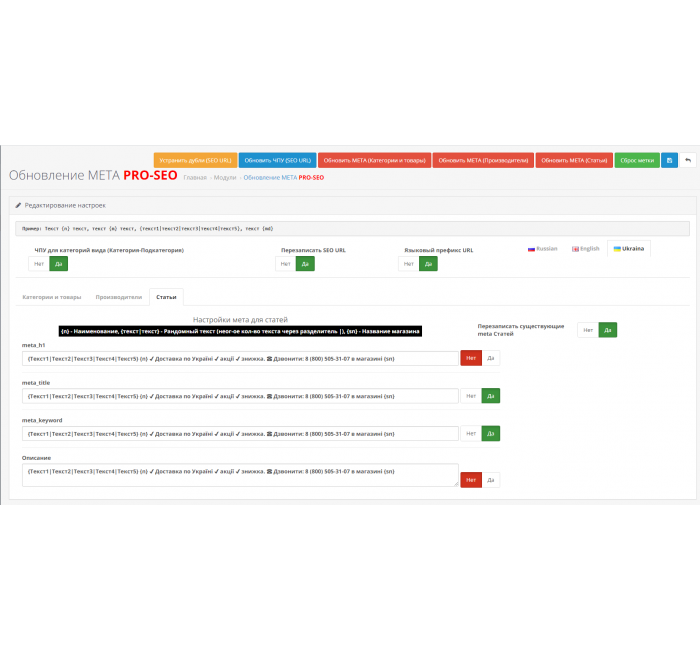
Task: Open the Категории и товары tab
Action: [x=52, y=297]
